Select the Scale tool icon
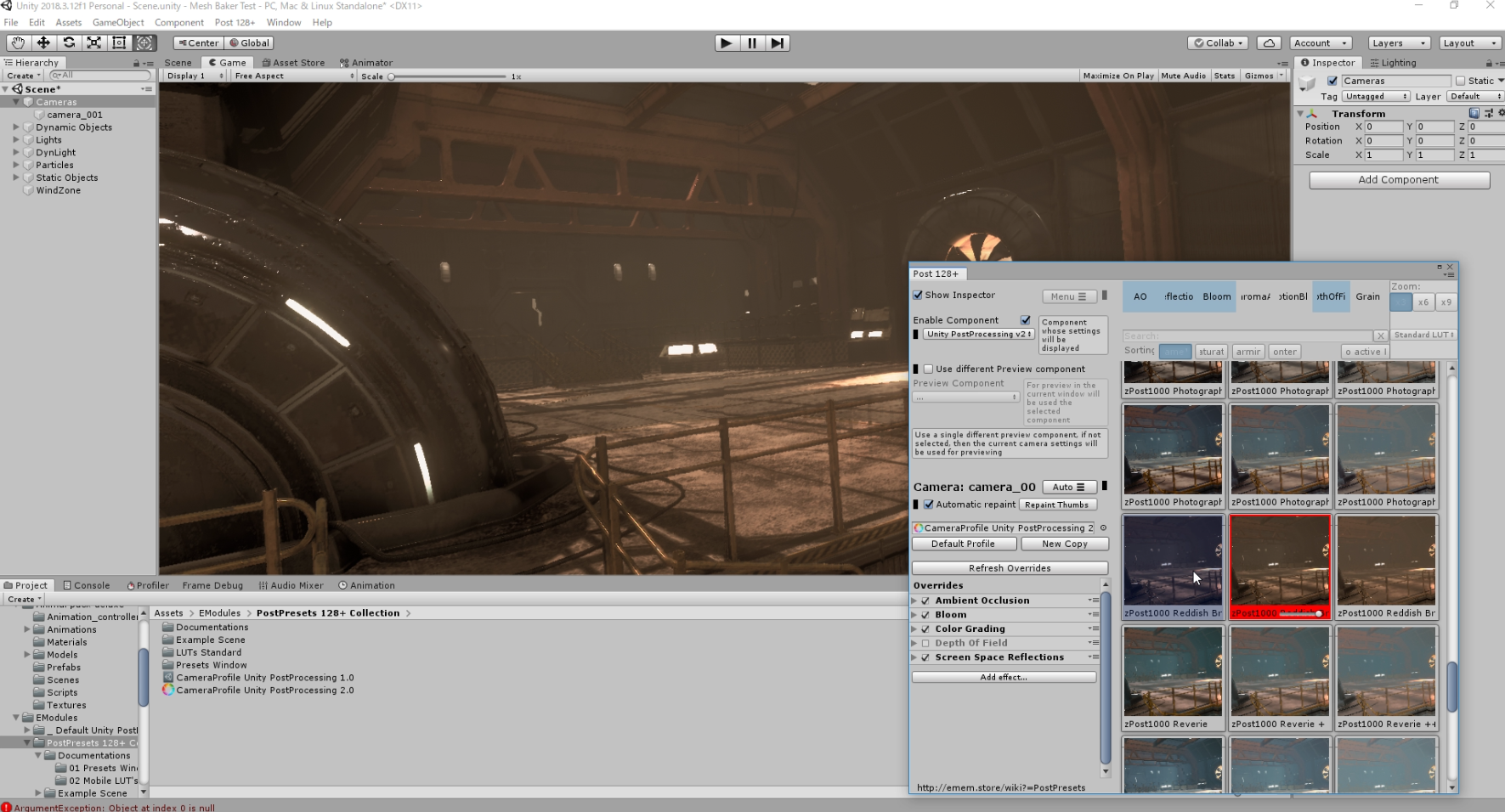Screen dimensions: 1505x812 (94, 42)
